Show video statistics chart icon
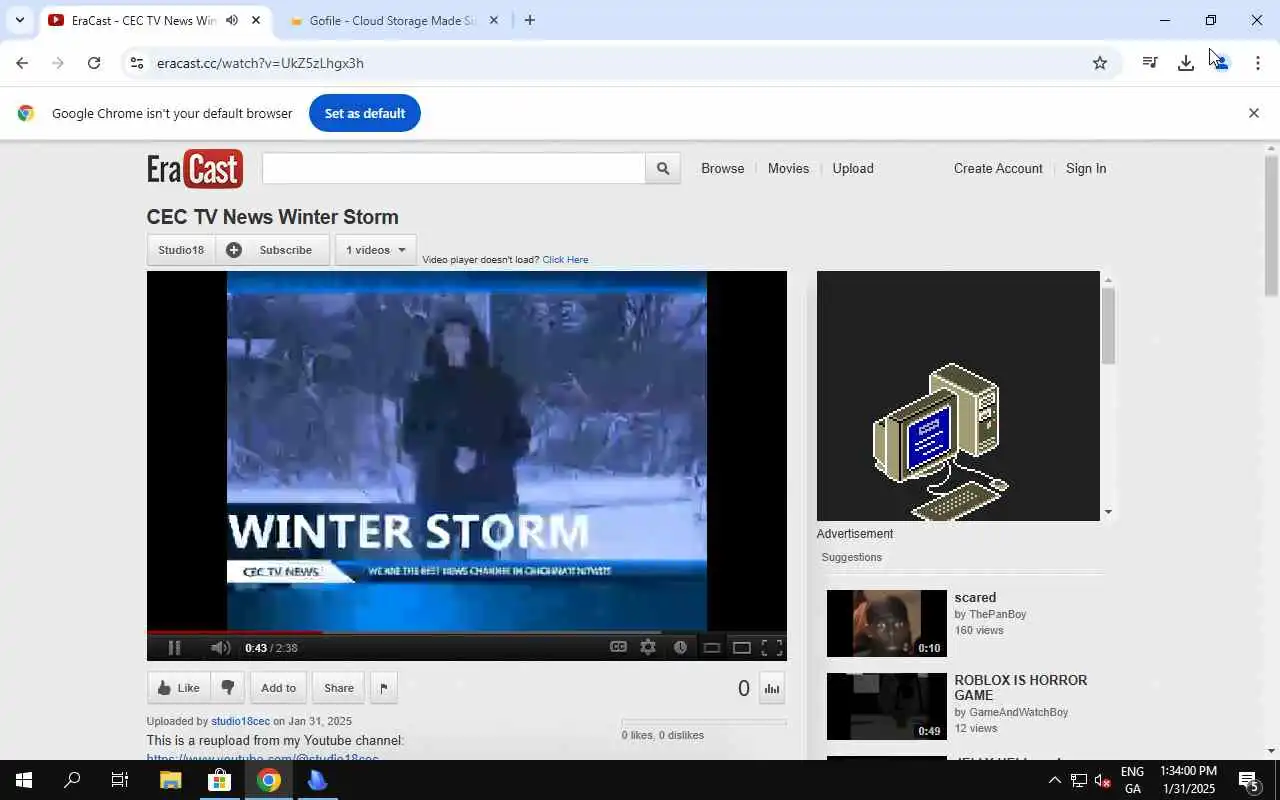 coord(772,688)
